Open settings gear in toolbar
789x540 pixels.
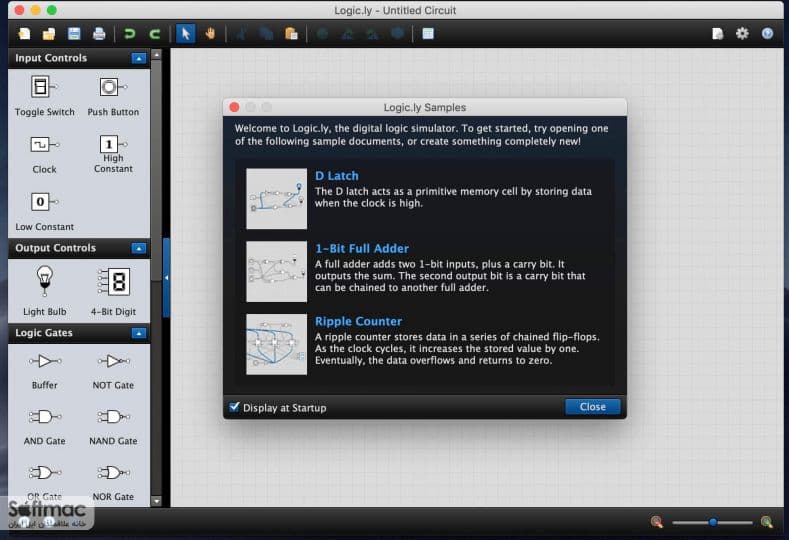pos(742,34)
